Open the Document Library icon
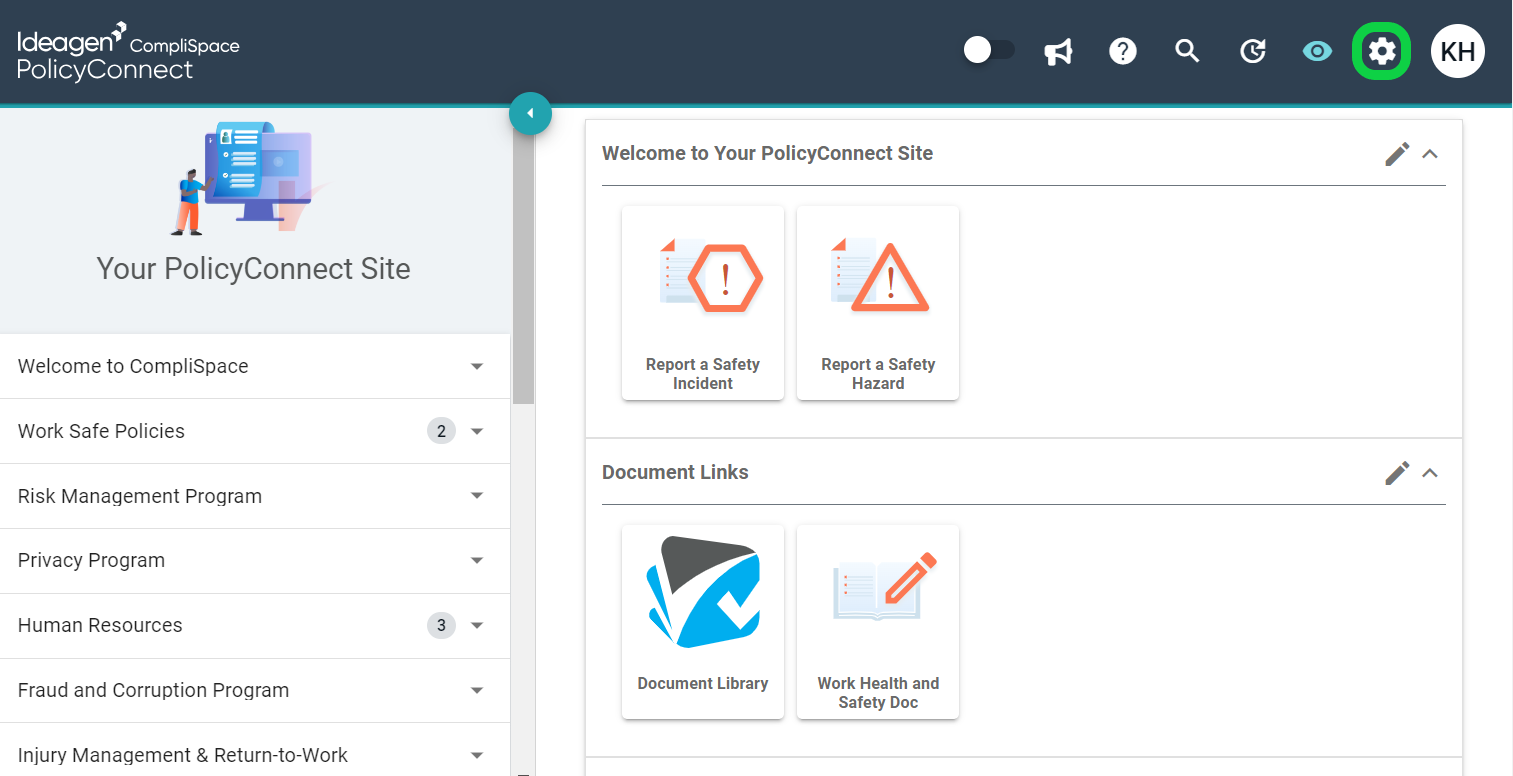Image resolution: width=1513 pixels, height=776 pixels. click(x=702, y=621)
